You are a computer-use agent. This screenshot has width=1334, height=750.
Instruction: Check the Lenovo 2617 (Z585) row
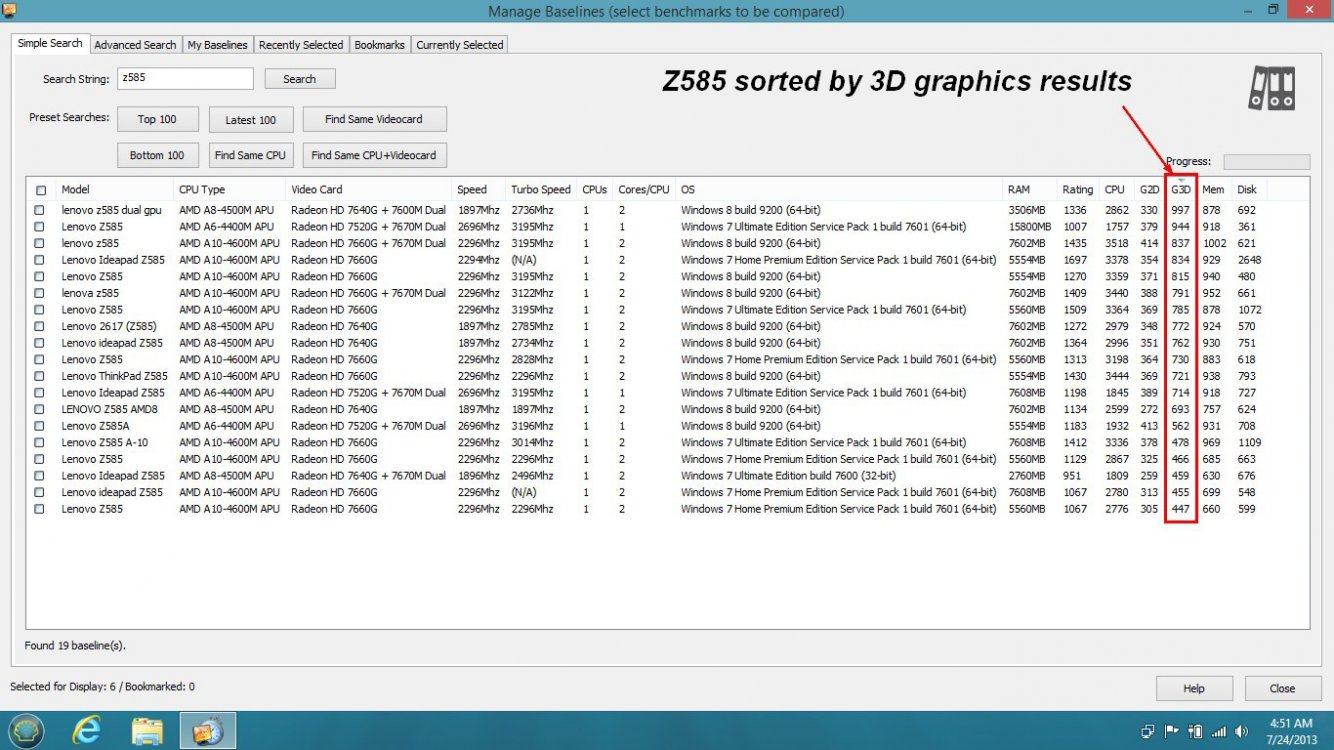tap(39, 326)
